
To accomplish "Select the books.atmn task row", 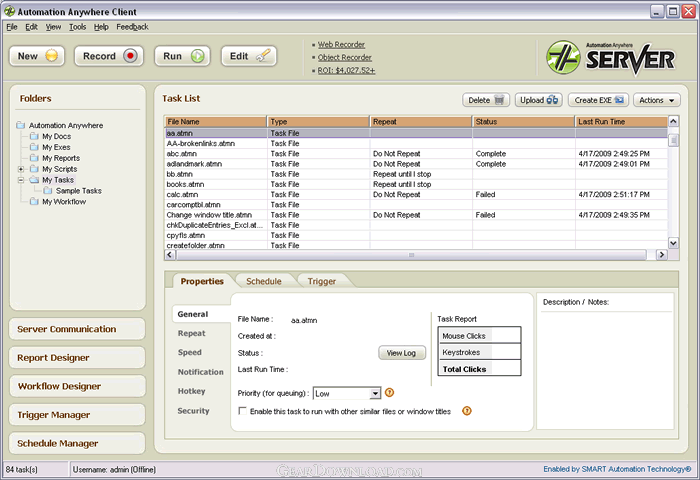I will 416,184.
